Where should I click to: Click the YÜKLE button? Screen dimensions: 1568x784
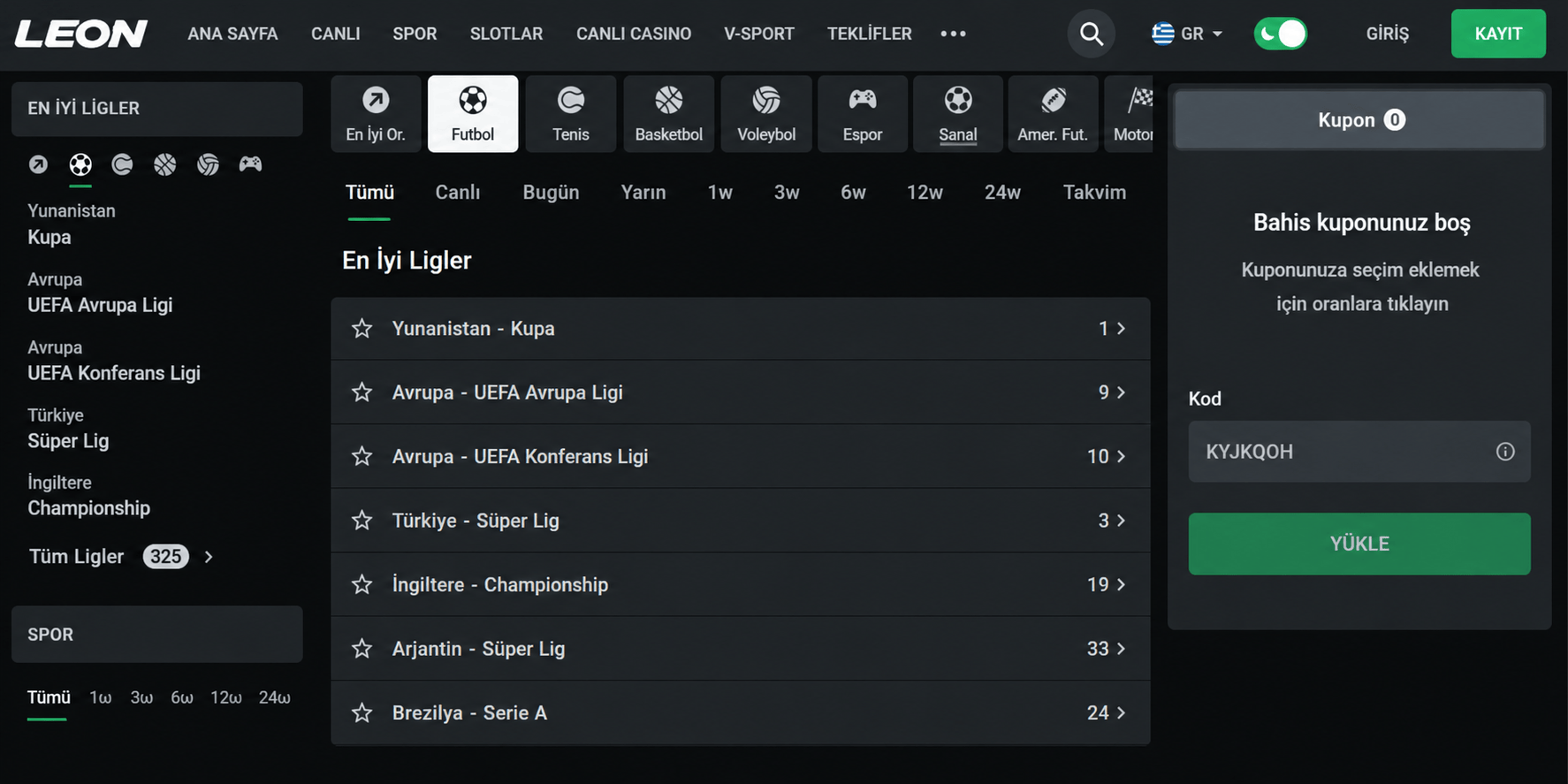coord(1359,544)
